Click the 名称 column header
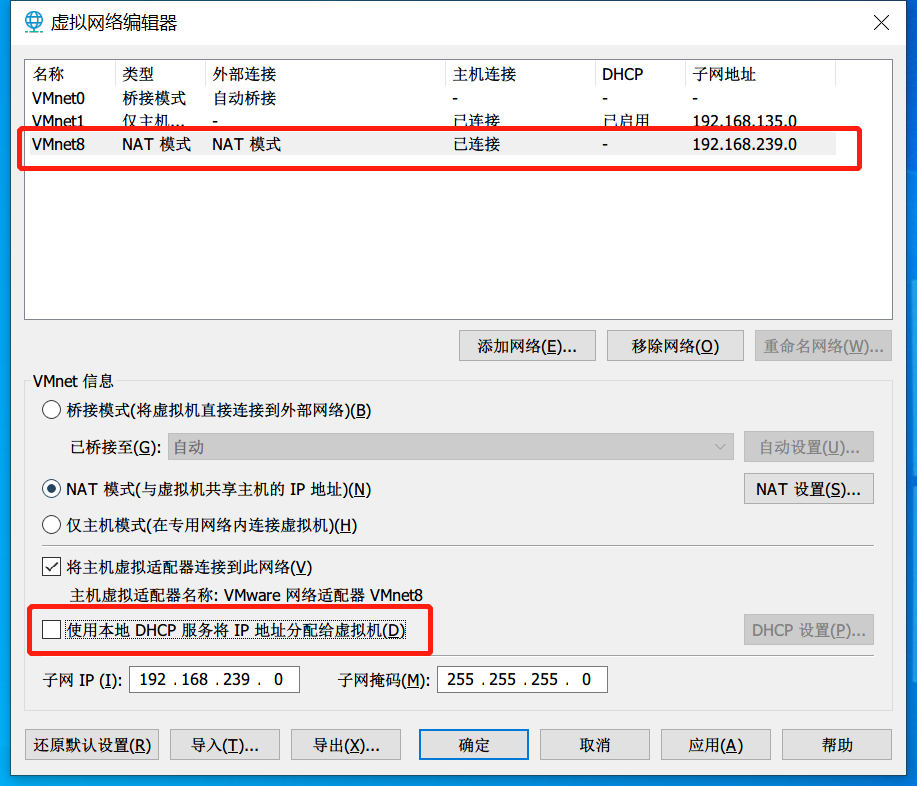Screen dimensions: 917x786 click(70, 74)
